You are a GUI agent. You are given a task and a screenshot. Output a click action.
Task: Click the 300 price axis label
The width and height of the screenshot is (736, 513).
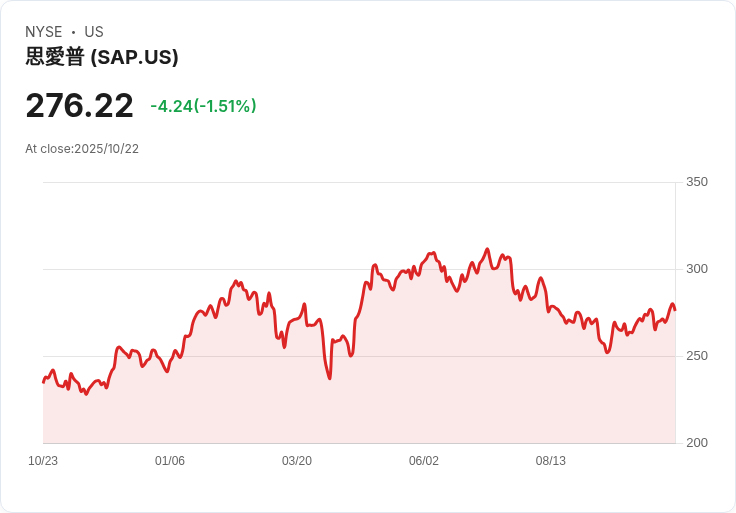click(x=696, y=269)
